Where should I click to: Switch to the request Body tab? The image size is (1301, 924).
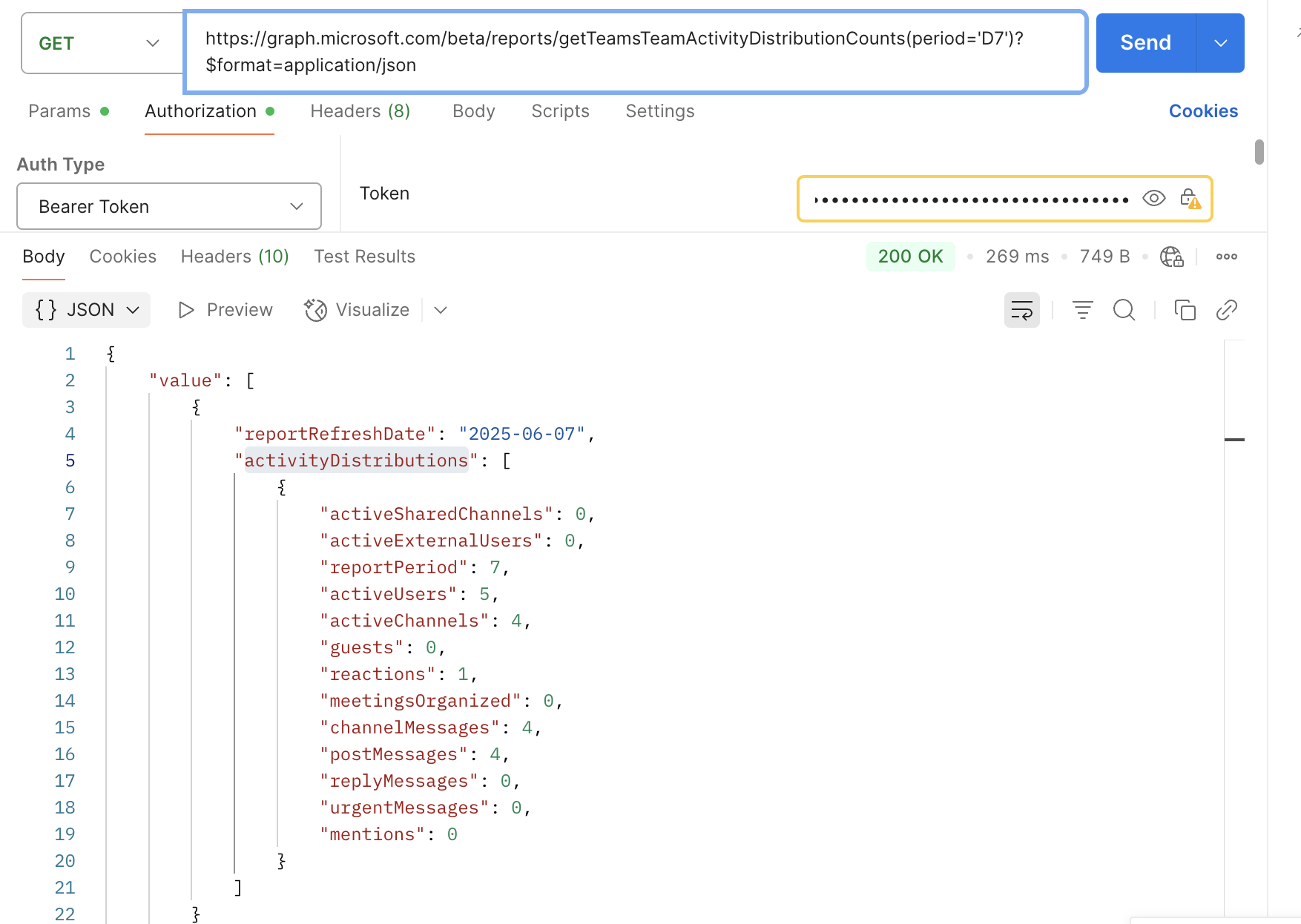click(474, 111)
